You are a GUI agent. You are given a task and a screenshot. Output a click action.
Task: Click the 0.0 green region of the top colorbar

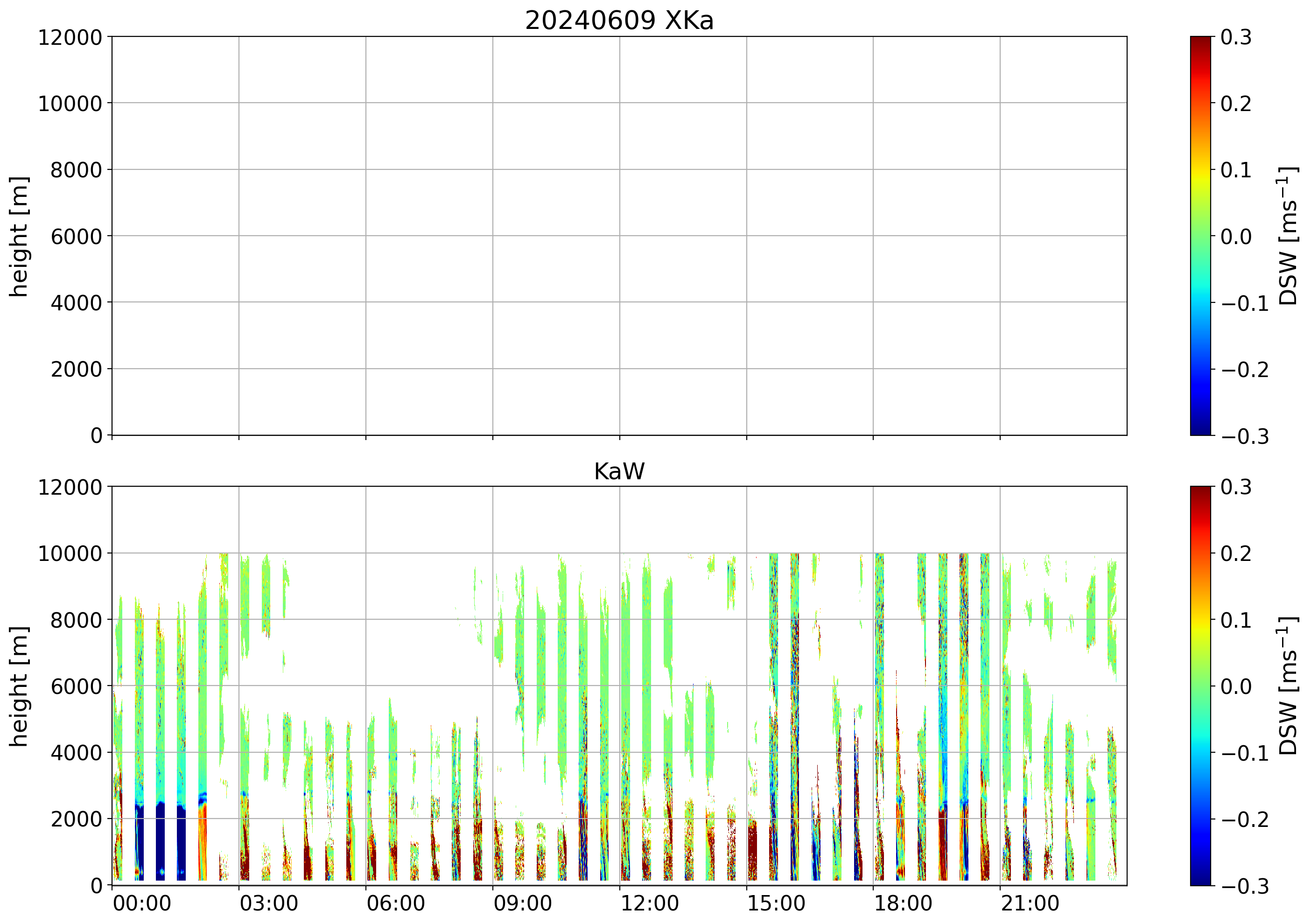(1200, 236)
